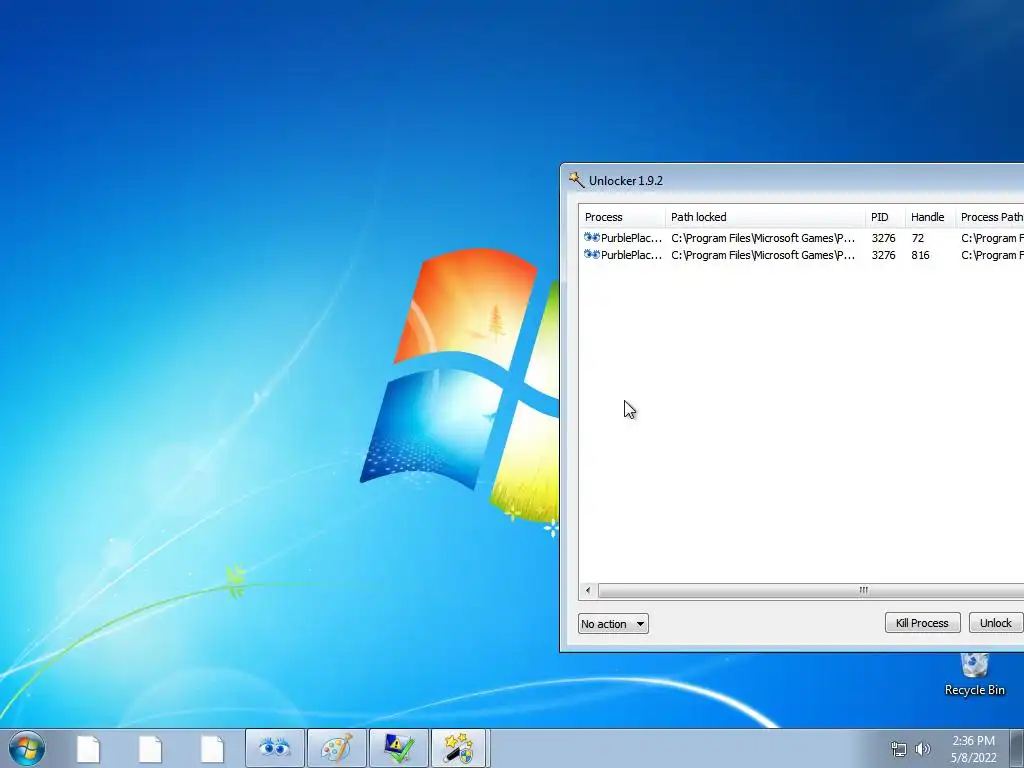
Task: Open the Recycle Bin desktop icon
Action: [974, 675]
